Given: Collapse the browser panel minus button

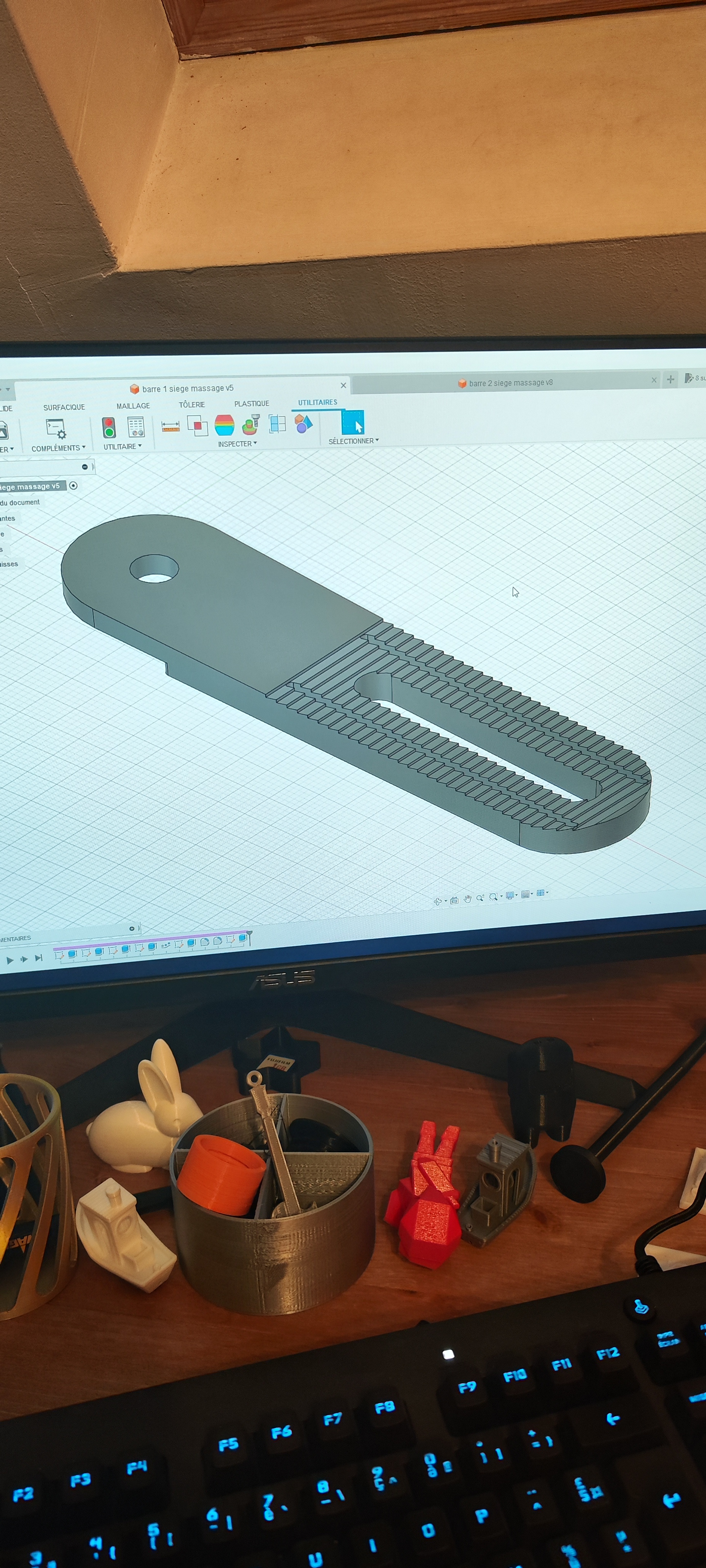Looking at the screenshot, I should (x=85, y=467).
